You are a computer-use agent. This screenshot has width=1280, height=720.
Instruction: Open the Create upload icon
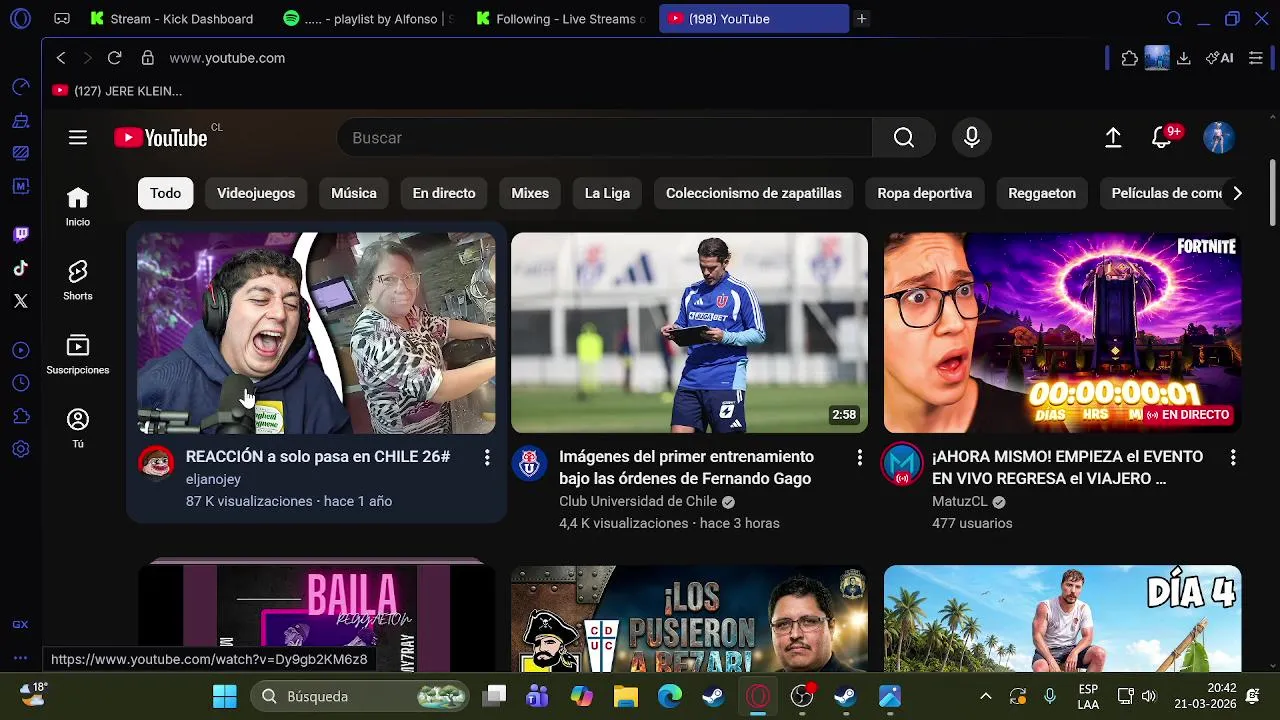coord(1113,138)
